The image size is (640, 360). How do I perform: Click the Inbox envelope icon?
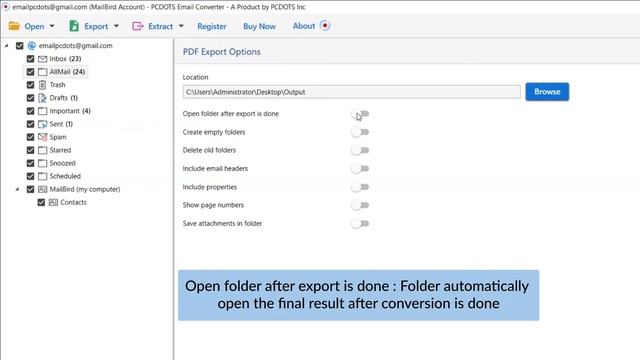point(42,59)
